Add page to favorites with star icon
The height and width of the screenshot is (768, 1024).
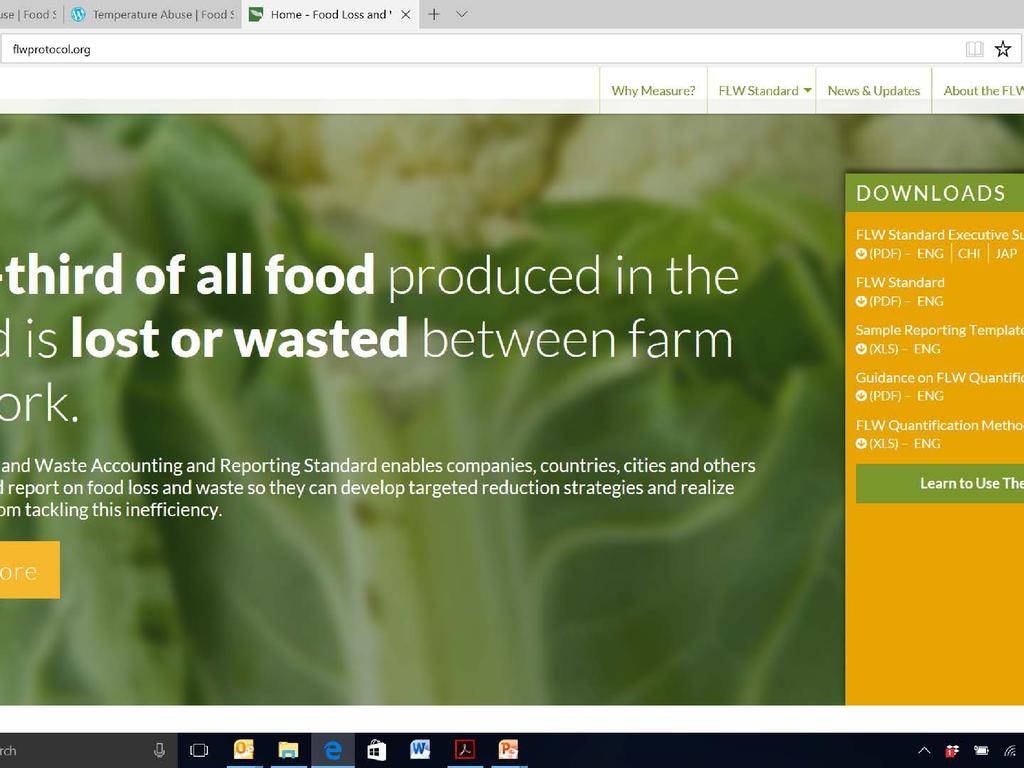click(1003, 49)
